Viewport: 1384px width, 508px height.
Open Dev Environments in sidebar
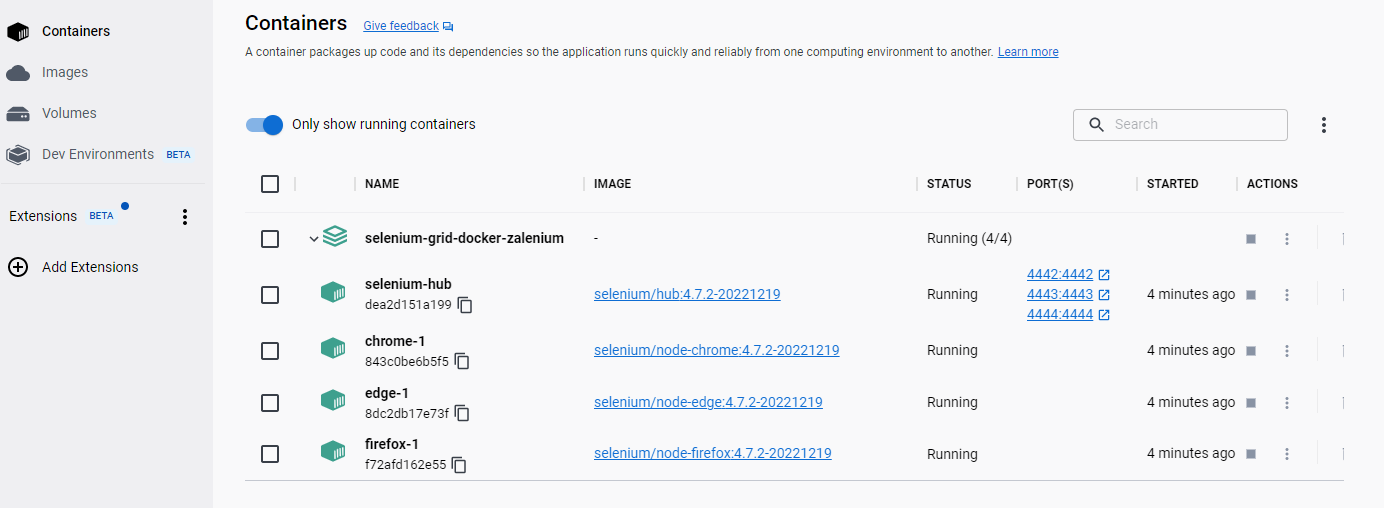pos(98,154)
